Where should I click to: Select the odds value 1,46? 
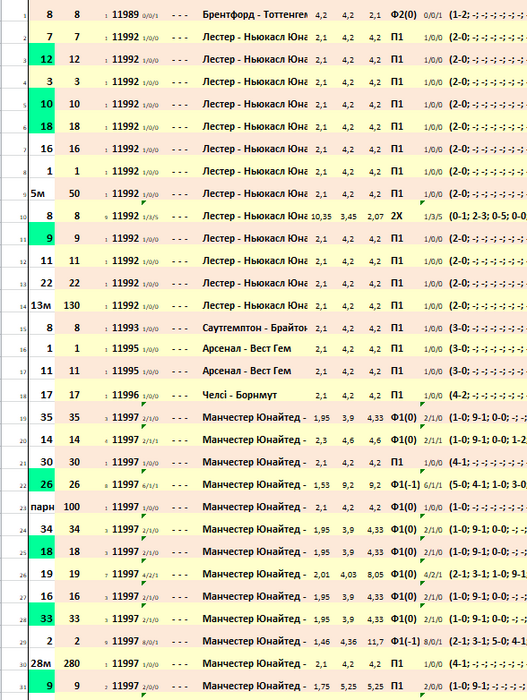coord(321,642)
